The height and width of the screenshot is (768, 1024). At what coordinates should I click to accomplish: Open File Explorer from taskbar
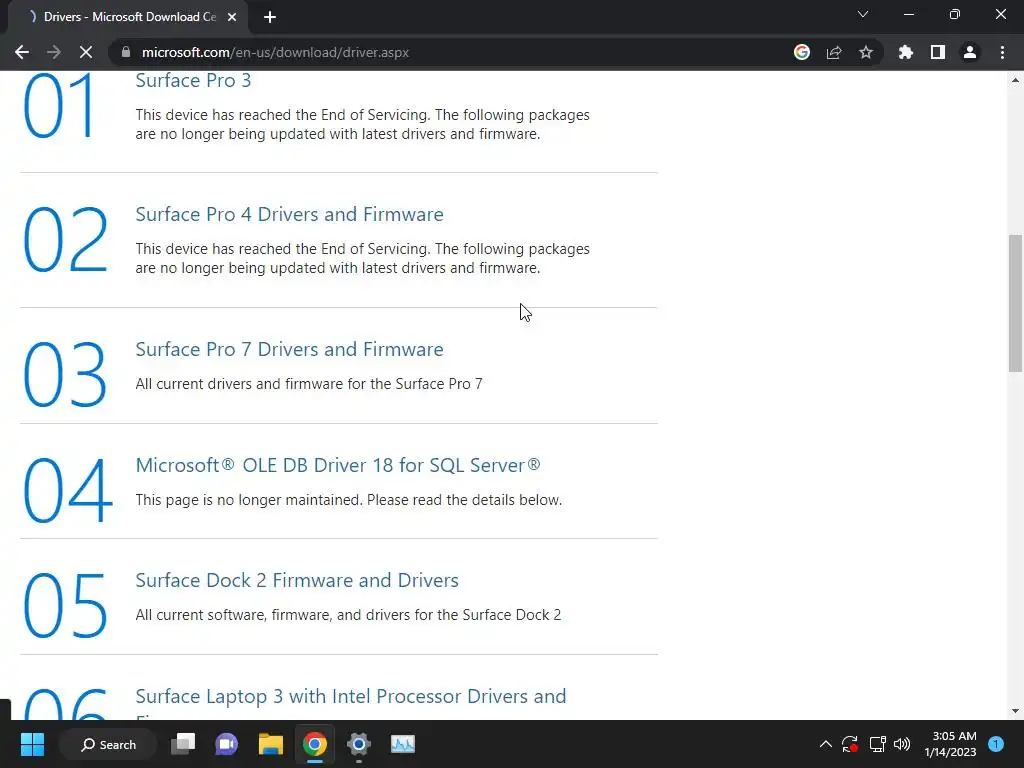(270, 744)
